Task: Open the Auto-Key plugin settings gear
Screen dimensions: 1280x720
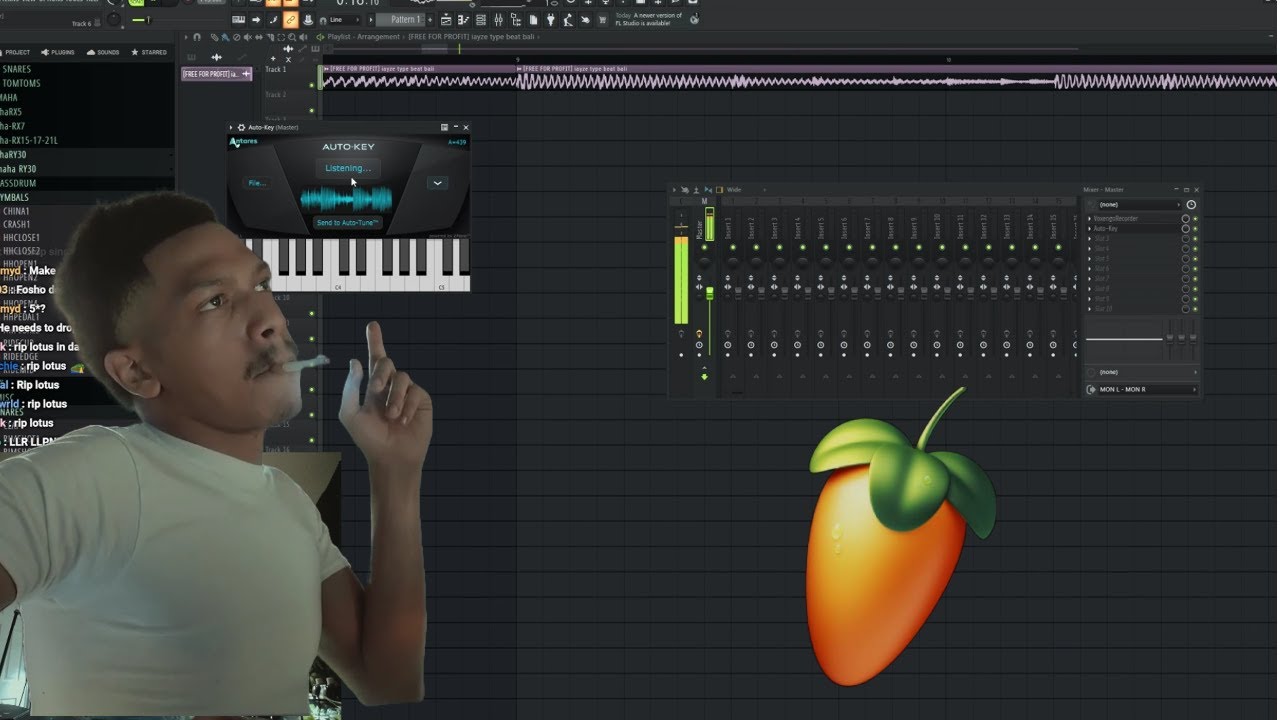Action: [x=241, y=127]
